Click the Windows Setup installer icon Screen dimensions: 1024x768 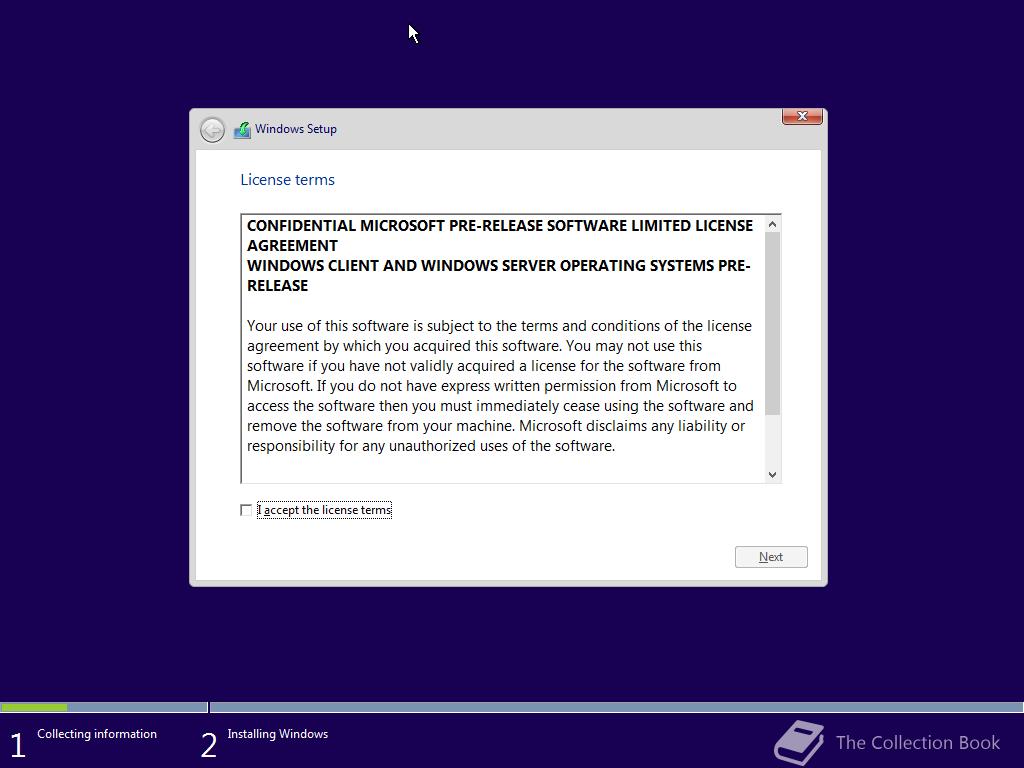[x=242, y=130]
